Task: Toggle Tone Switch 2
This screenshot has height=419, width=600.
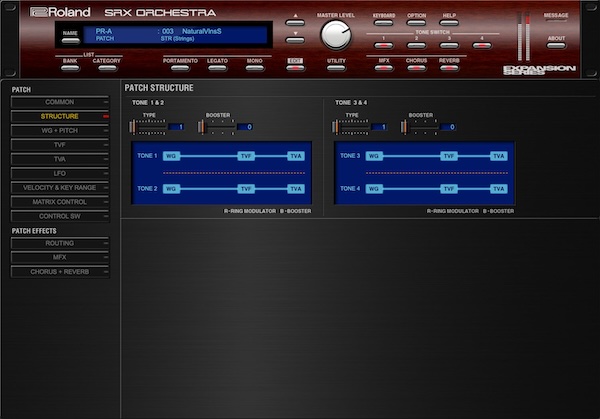Action: tap(416, 46)
